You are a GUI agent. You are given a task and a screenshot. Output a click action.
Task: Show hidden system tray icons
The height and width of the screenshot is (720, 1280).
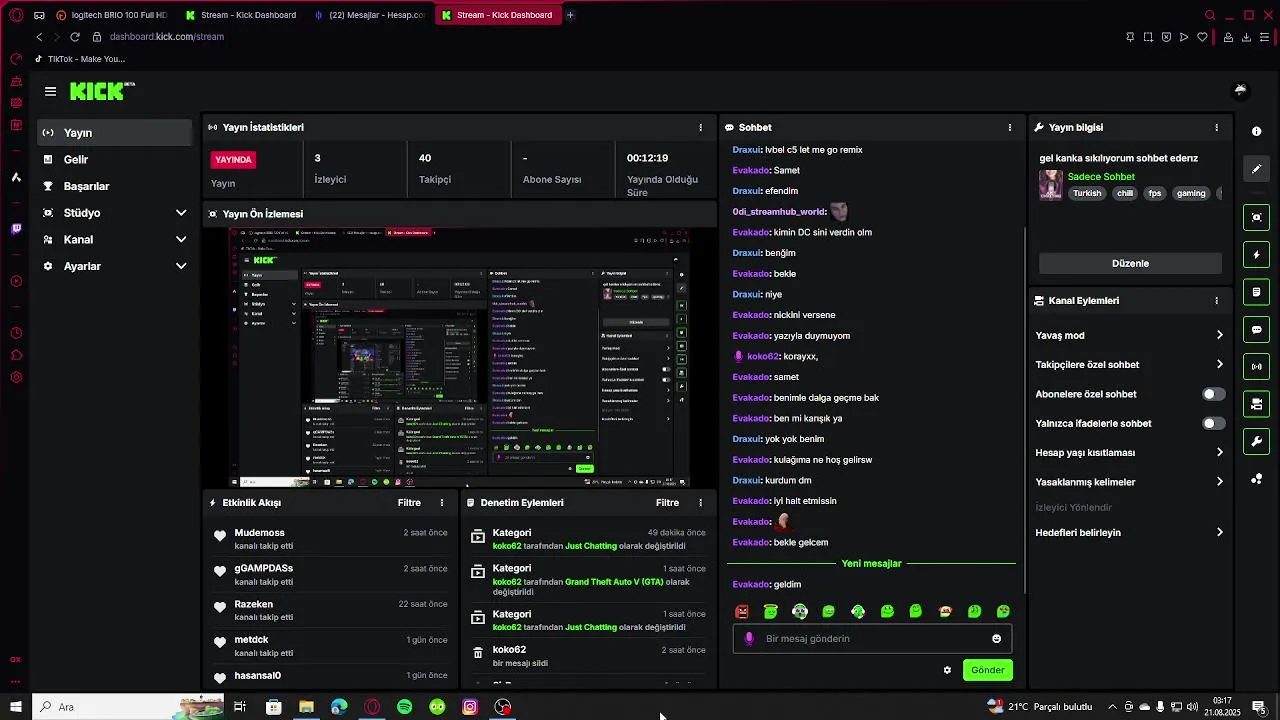pos(1112,707)
